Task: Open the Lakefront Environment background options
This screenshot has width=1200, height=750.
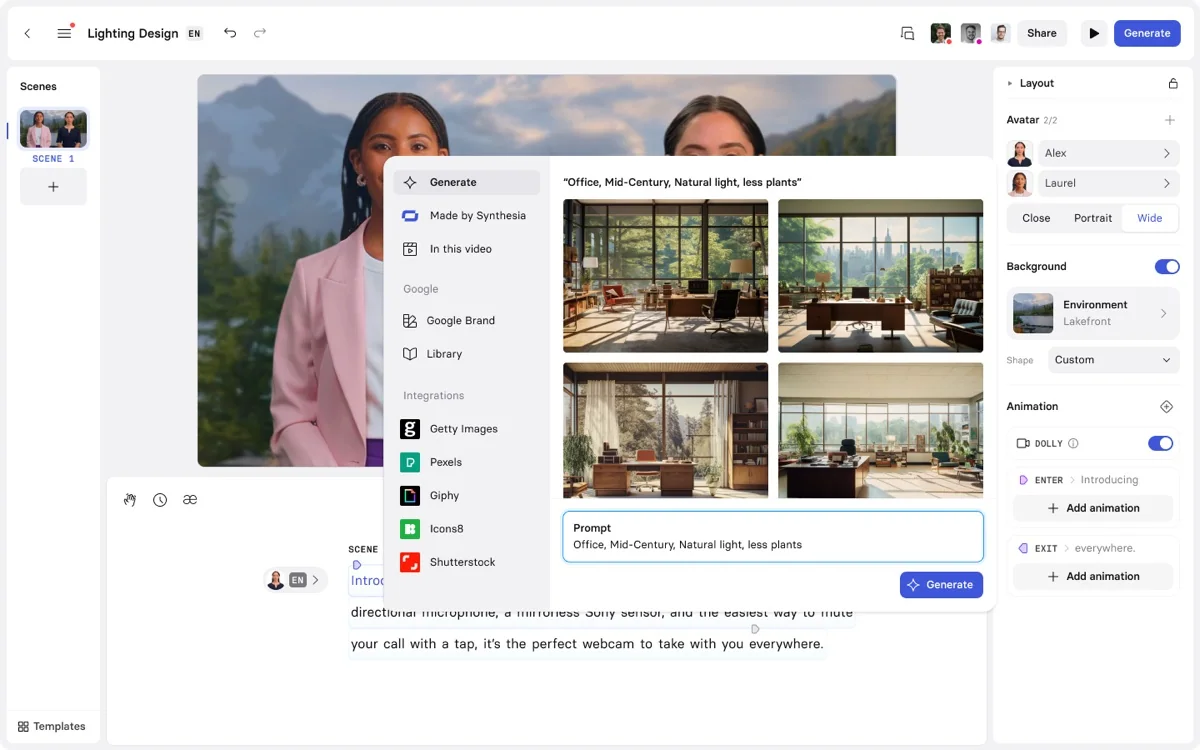Action: (1093, 313)
